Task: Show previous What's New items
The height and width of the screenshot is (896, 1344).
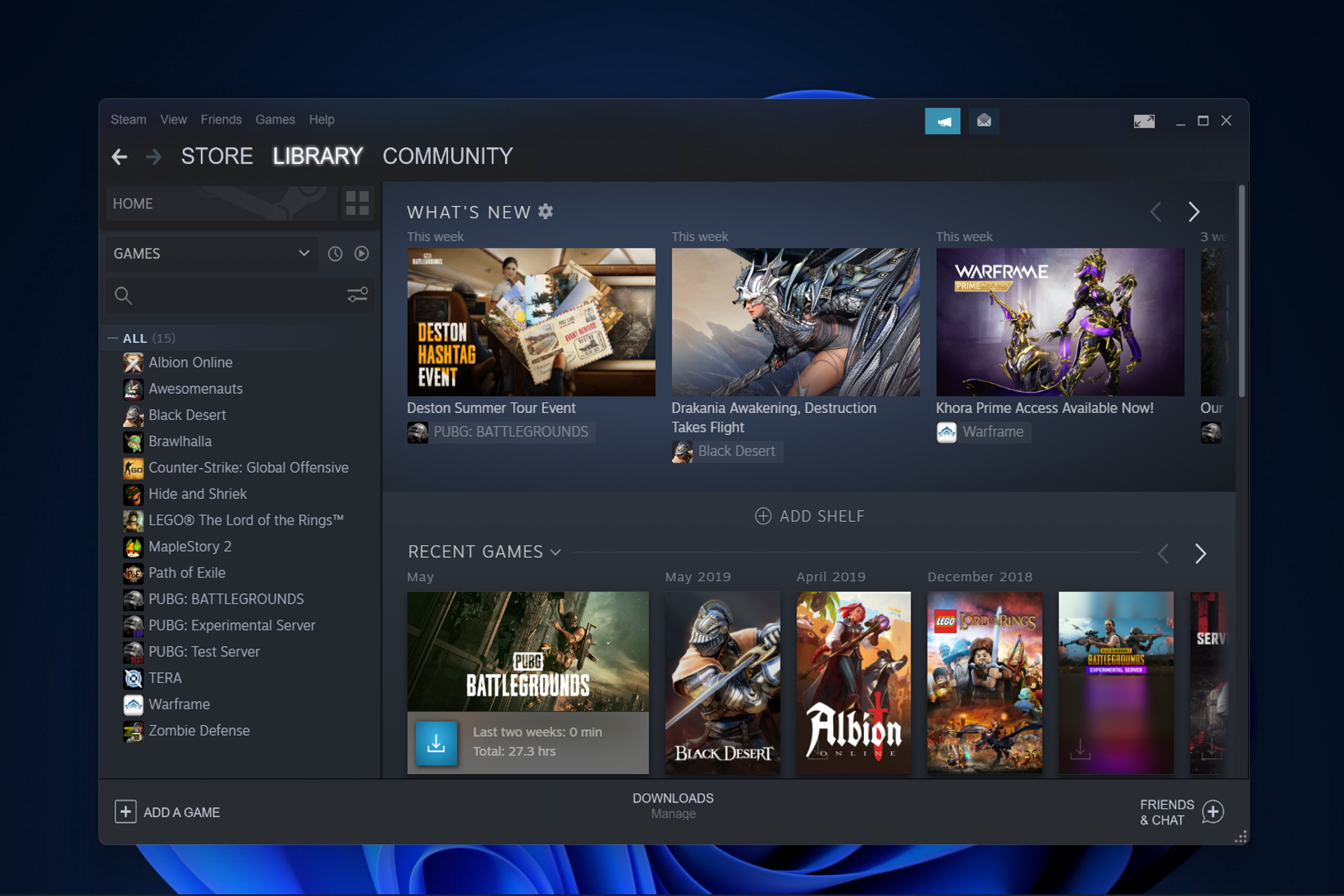Action: [1156, 211]
